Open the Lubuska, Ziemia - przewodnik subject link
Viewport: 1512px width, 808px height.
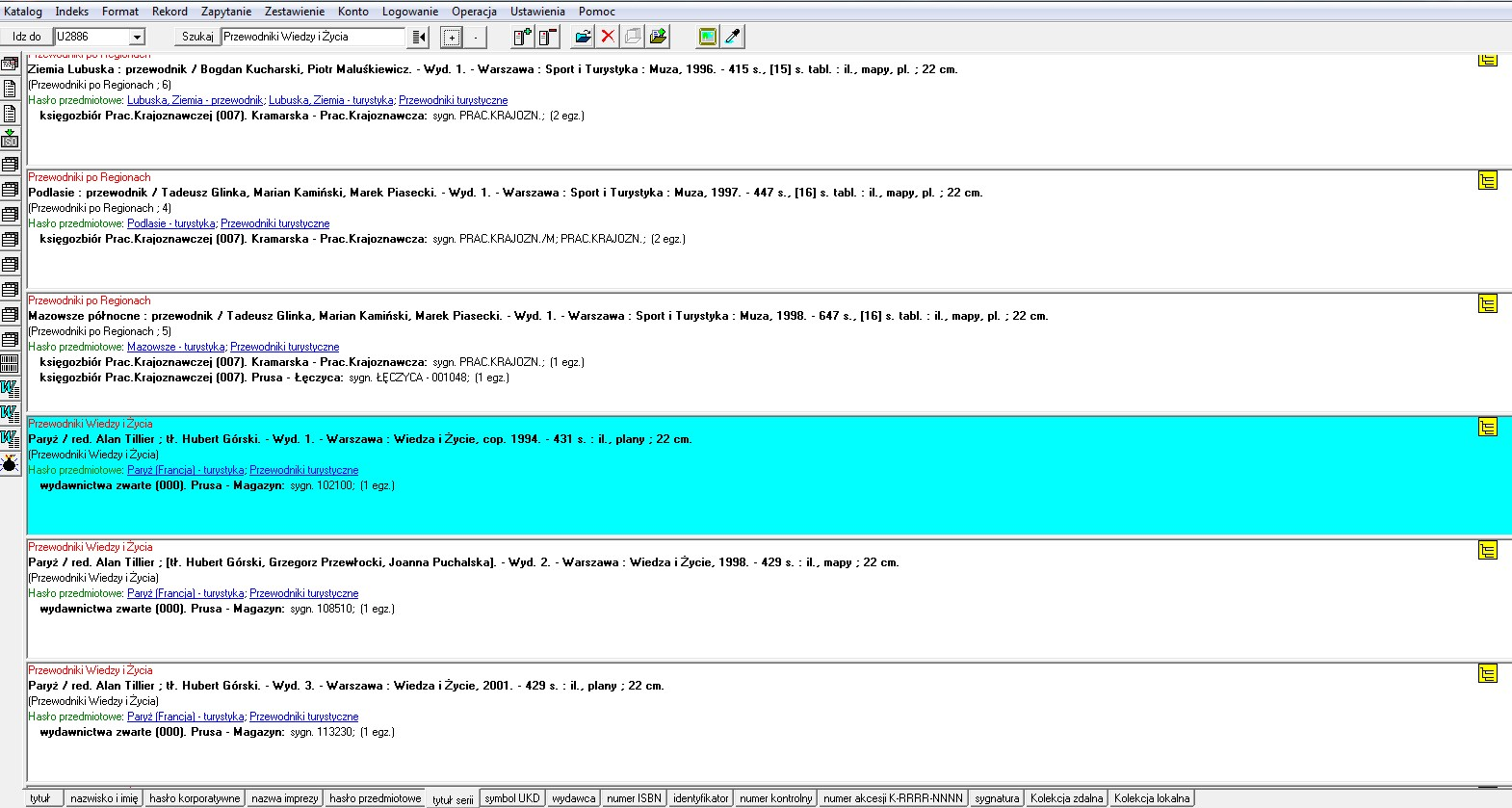point(195,100)
